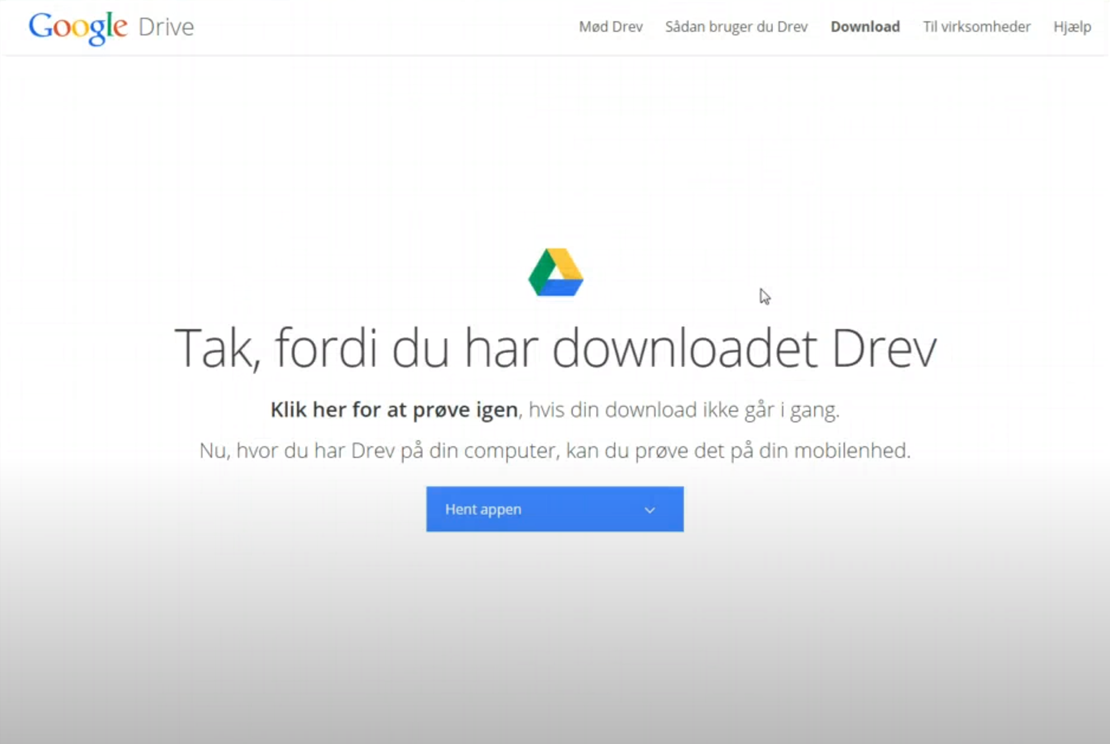
Task: Click 'Klik her for at prøve igen' link
Action: coord(394,410)
